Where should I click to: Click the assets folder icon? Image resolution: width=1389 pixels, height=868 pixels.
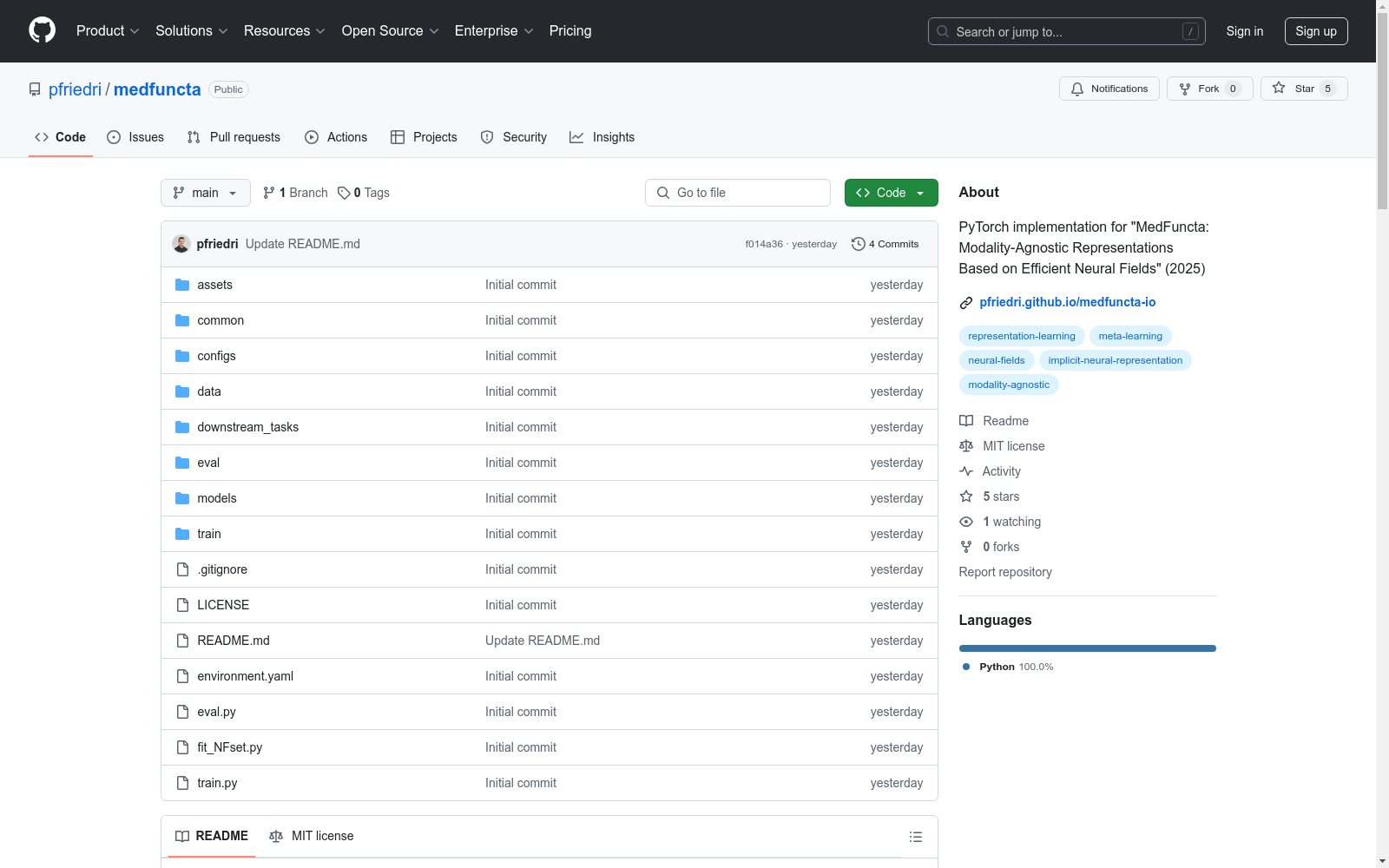click(182, 285)
